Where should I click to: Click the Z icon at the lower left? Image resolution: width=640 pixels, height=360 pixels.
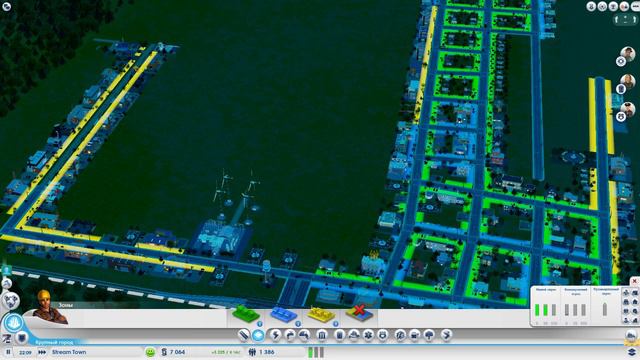[x=7, y=338]
